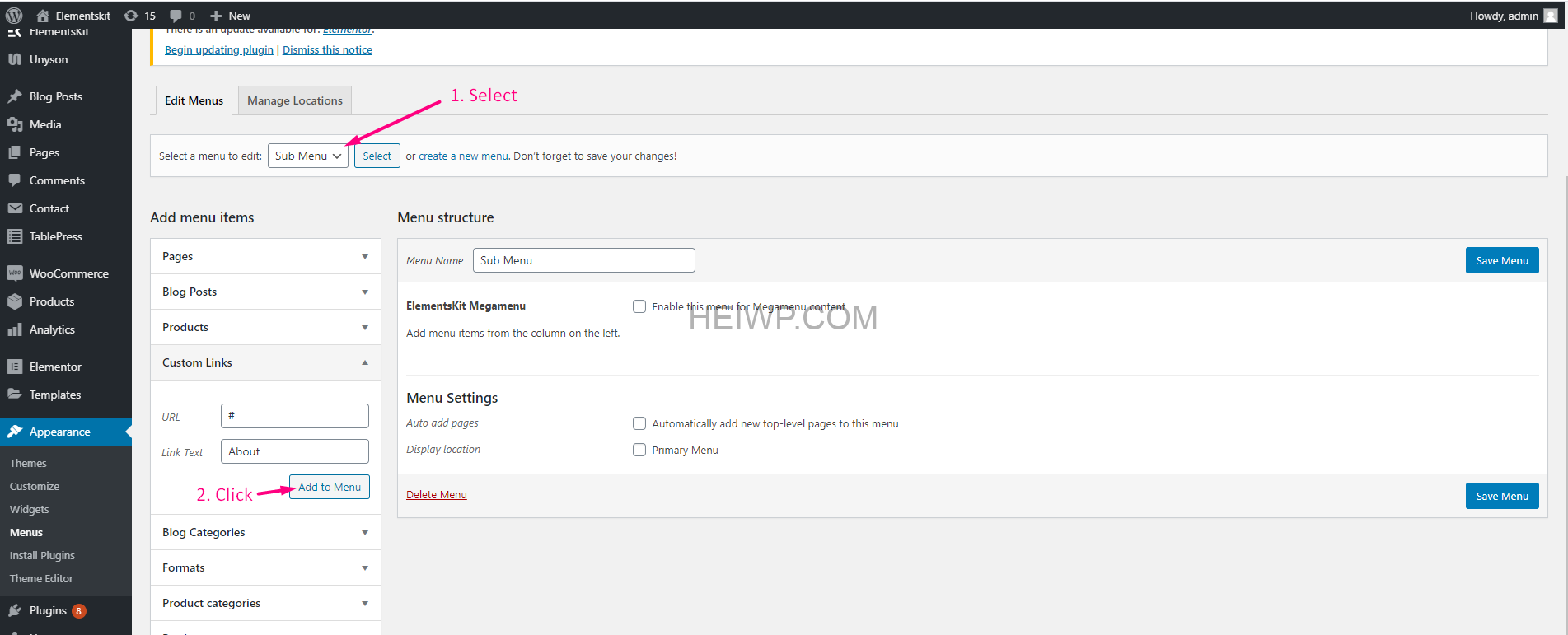Click the WooCommerce sidebar icon
The width and height of the screenshot is (1568, 635).
(x=15, y=273)
